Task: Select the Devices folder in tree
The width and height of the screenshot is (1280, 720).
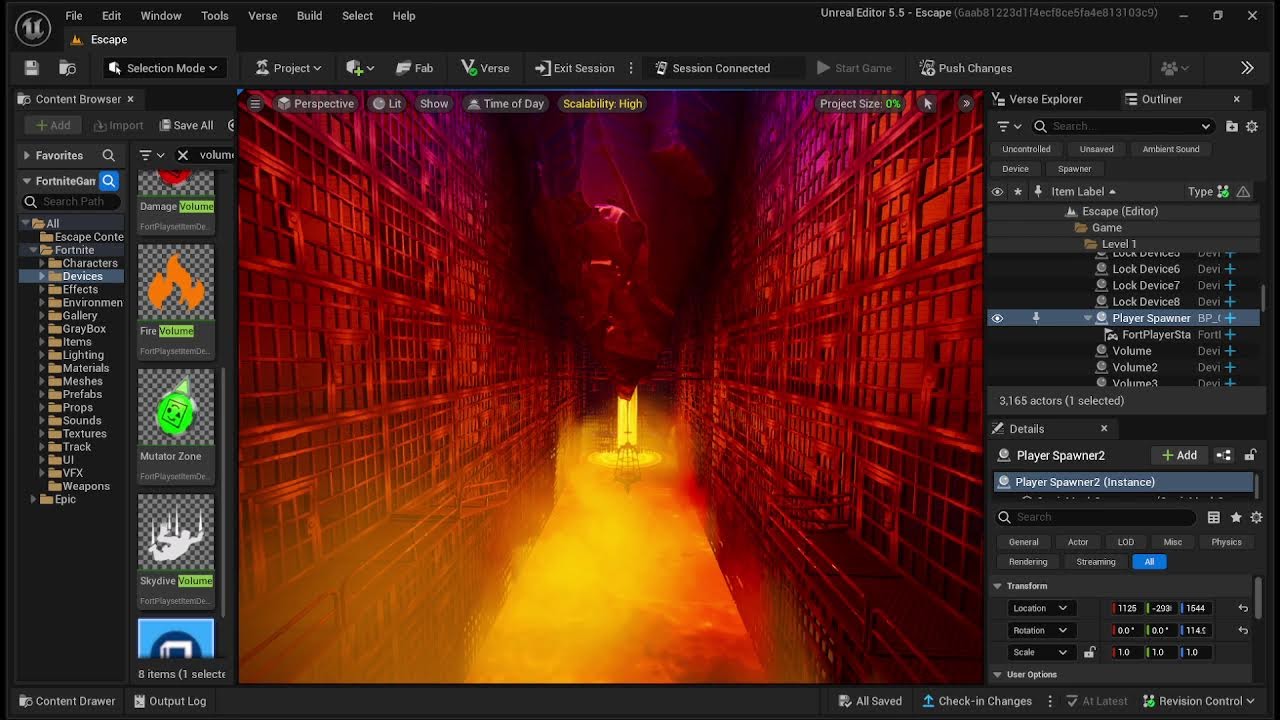Action: 82,276
